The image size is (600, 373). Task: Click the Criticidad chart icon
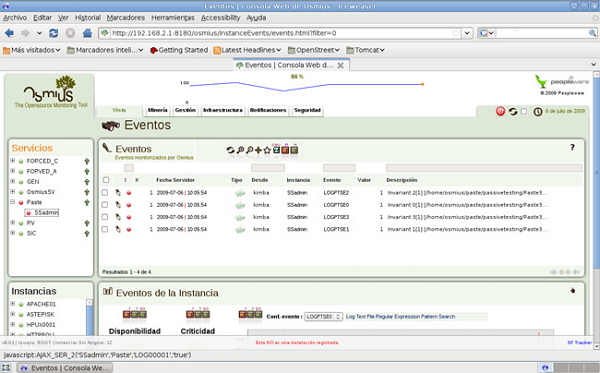[x=198, y=314]
